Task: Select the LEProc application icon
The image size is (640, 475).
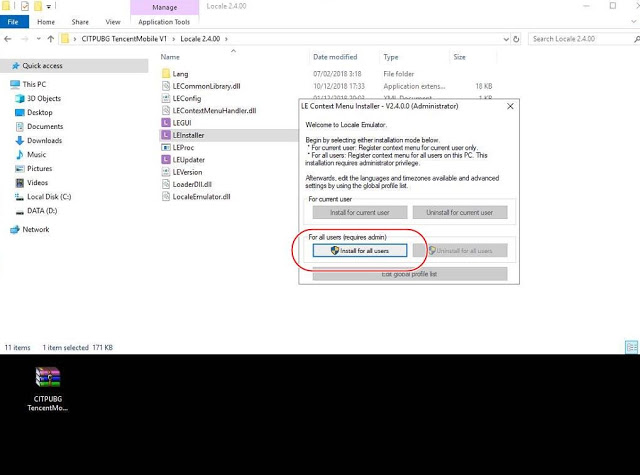Action: click(x=166, y=147)
